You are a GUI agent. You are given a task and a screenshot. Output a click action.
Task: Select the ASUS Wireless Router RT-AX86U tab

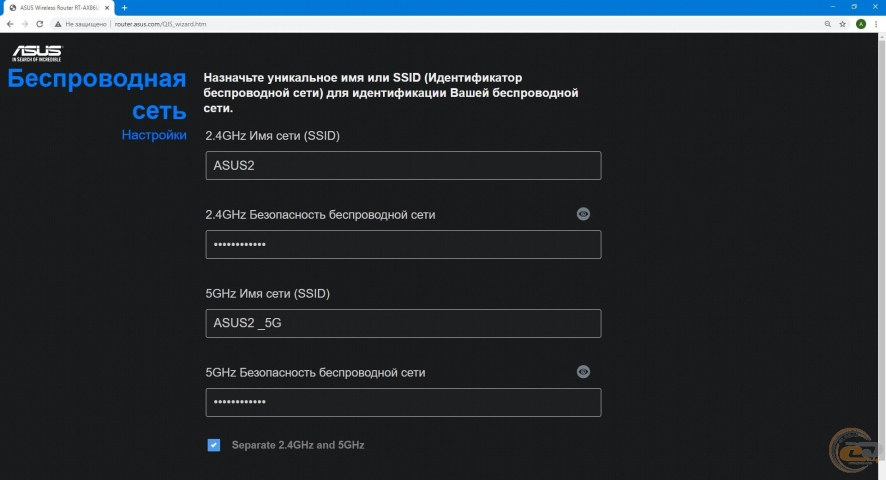[59, 8]
